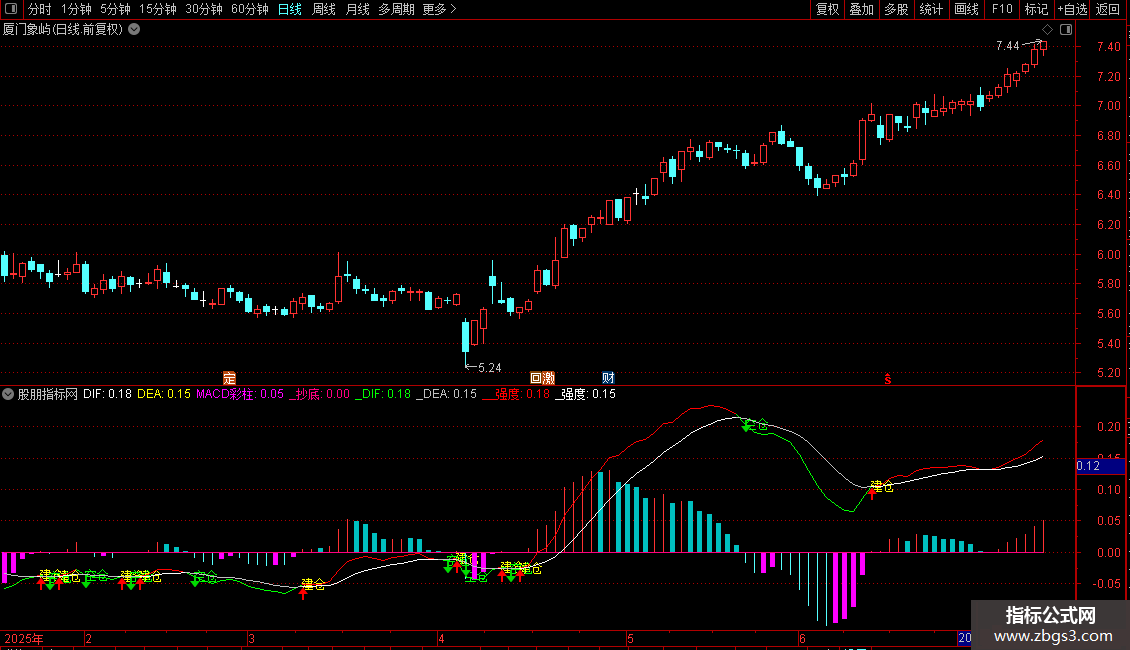Image resolution: width=1130 pixels, height=650 pixels.
Task: Click the 6.00 price axis label
Action: point(1108,254)
